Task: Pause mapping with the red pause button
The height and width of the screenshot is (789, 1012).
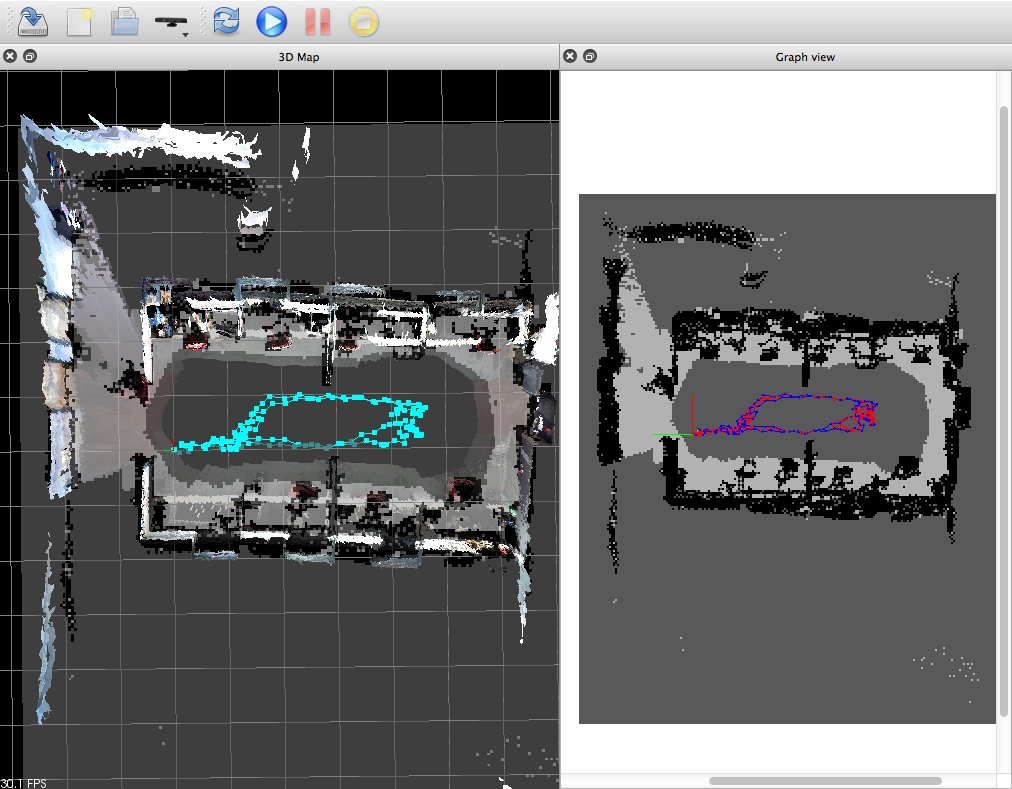Action: pyautogui.click(x=317, y=21)
